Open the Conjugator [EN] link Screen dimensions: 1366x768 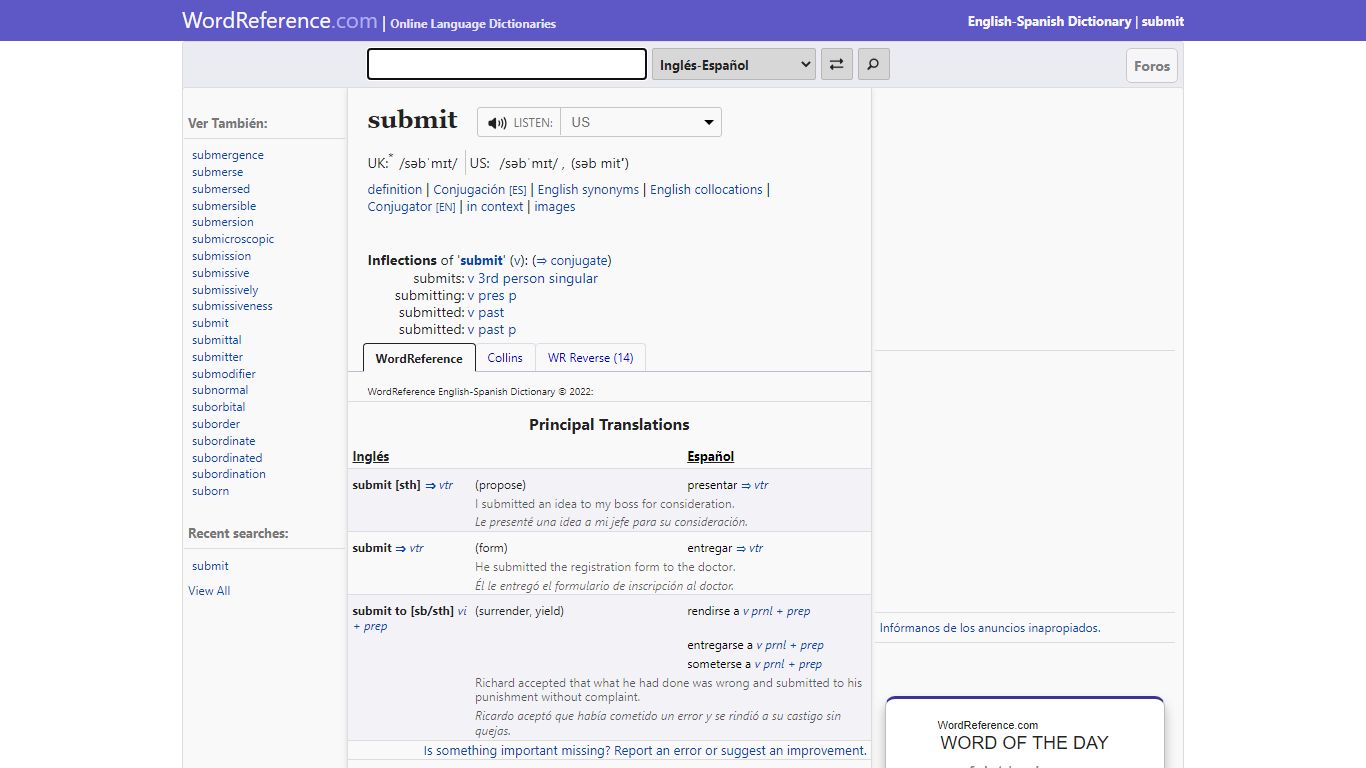[x=412, y=207]
